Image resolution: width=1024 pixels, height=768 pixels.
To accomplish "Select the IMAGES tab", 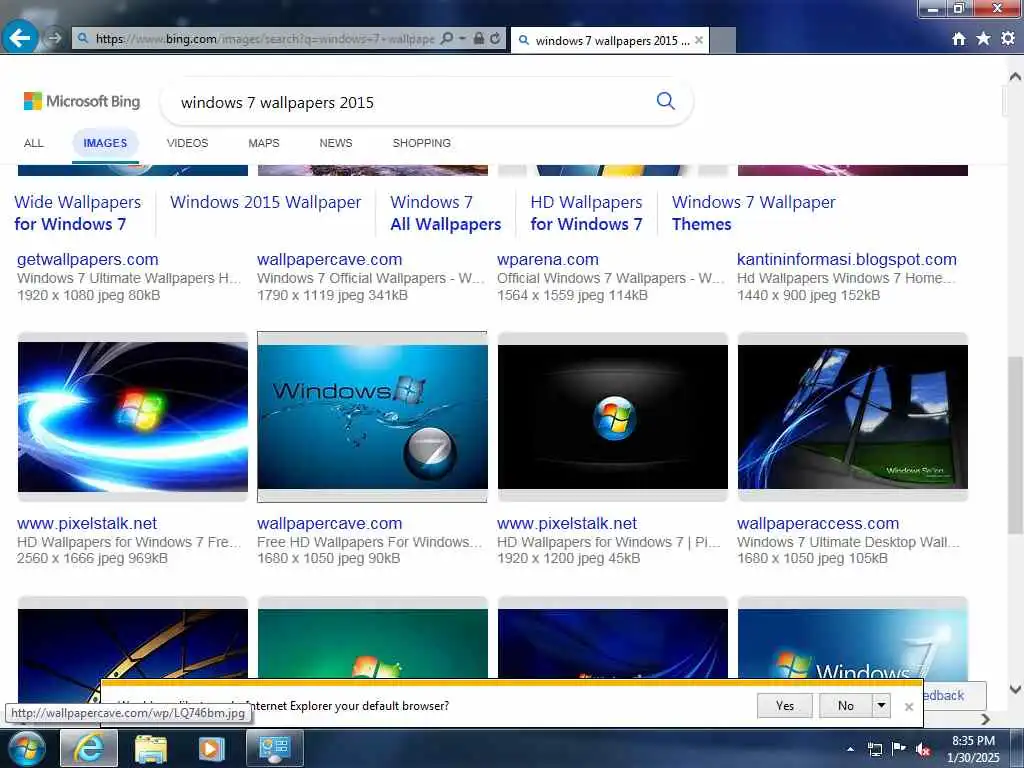I will coord(105,143).
